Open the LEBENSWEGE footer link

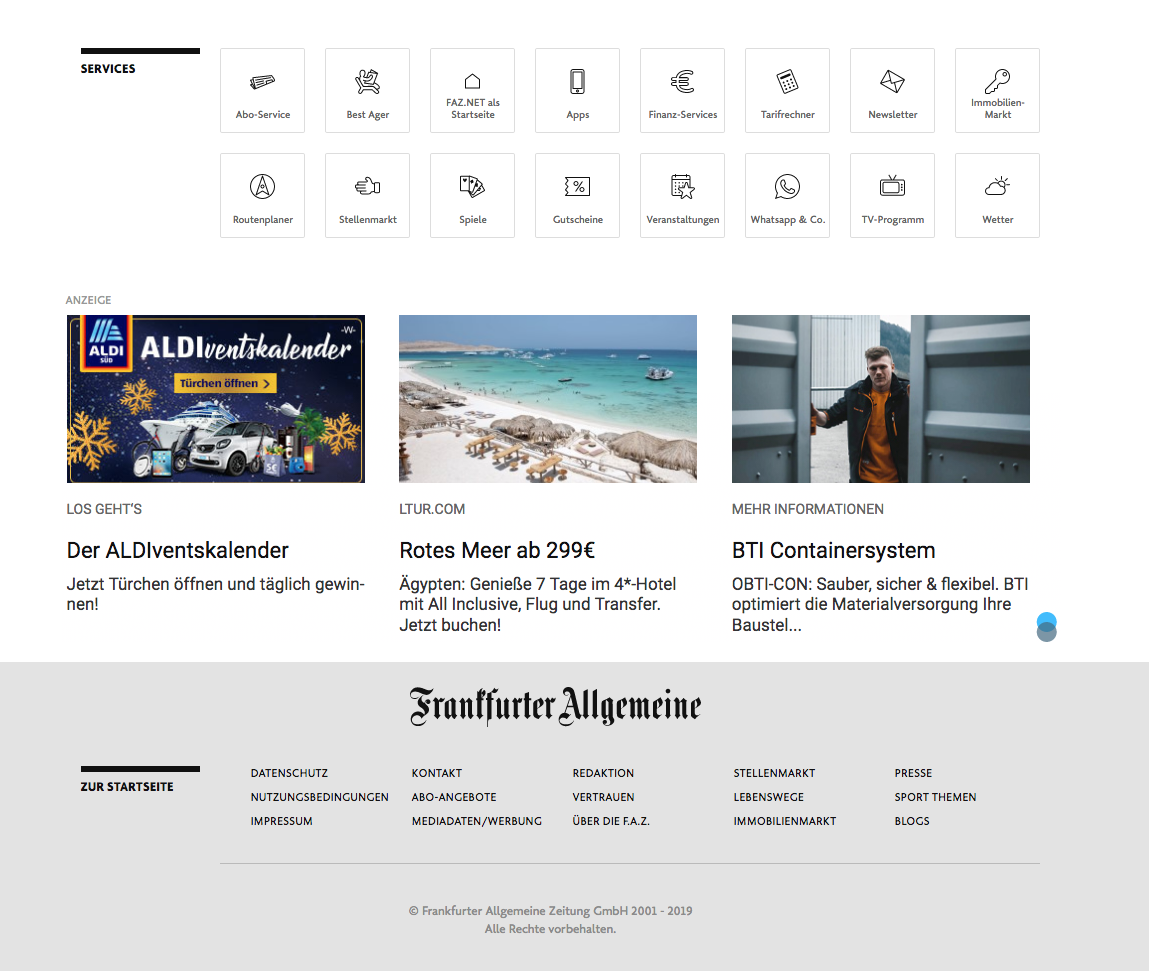(769, 797)
